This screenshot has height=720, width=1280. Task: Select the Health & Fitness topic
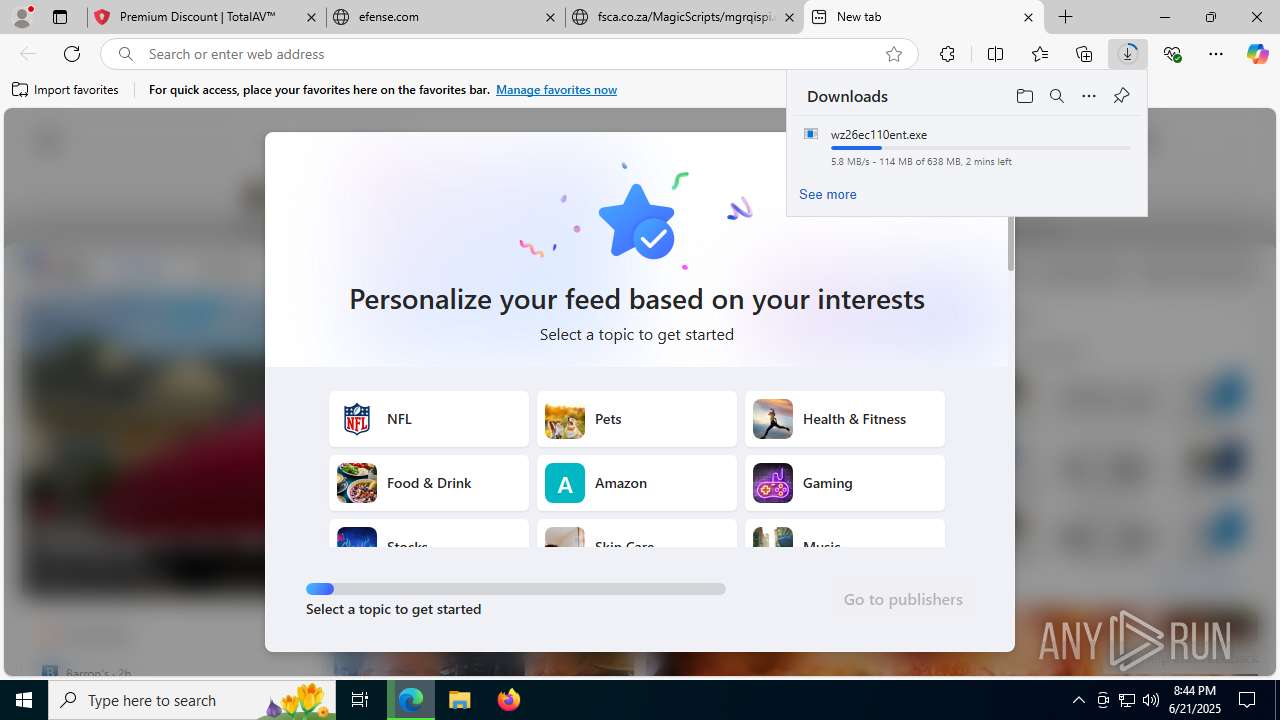pyautogui.click(x=845, y=419)
